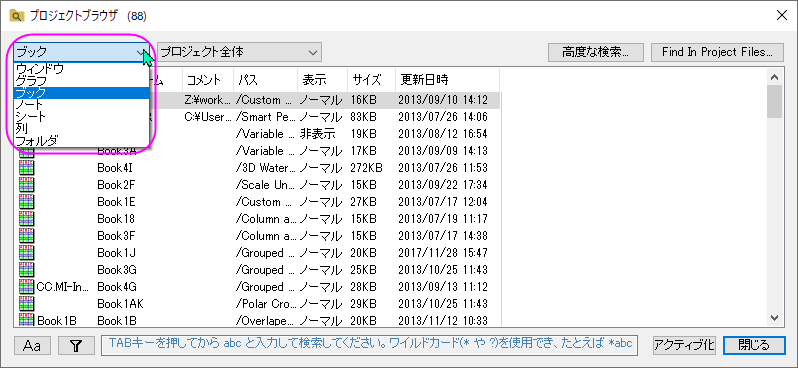Click the scrollbar down arrow
This screenshot has width=798, height=368.
tap(775, 318)
